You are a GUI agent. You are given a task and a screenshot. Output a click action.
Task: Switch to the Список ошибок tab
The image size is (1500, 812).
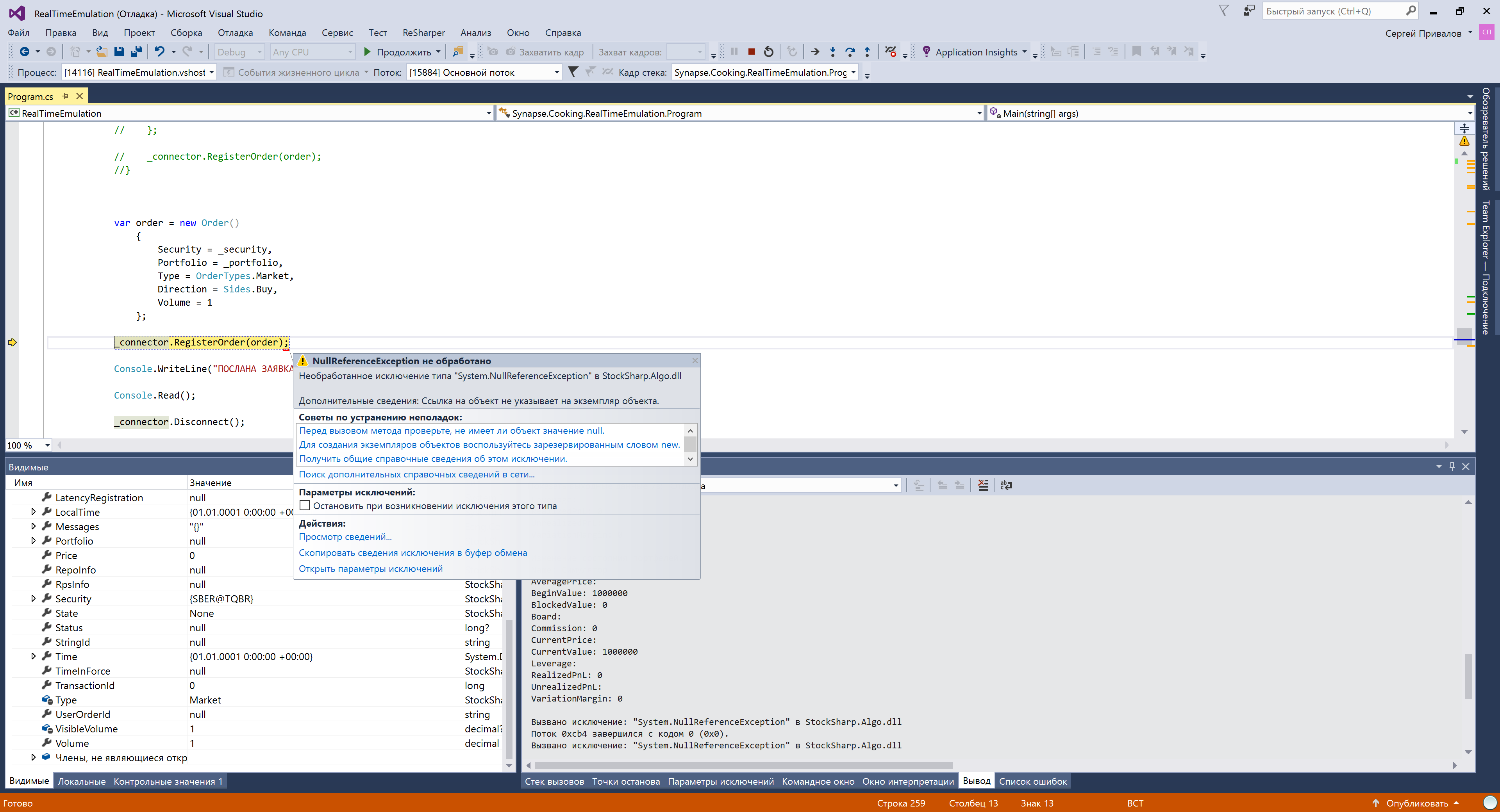1033,781
